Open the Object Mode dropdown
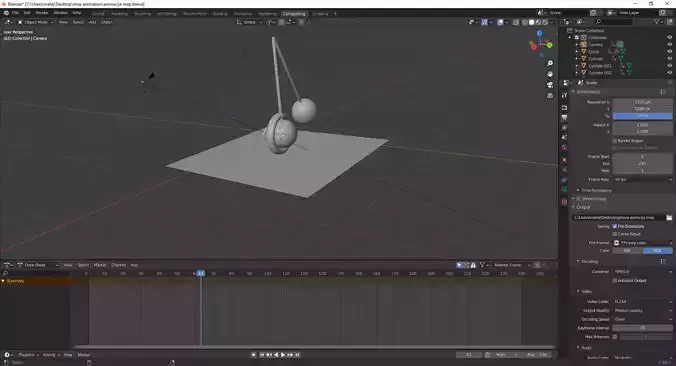 point(36,22)
